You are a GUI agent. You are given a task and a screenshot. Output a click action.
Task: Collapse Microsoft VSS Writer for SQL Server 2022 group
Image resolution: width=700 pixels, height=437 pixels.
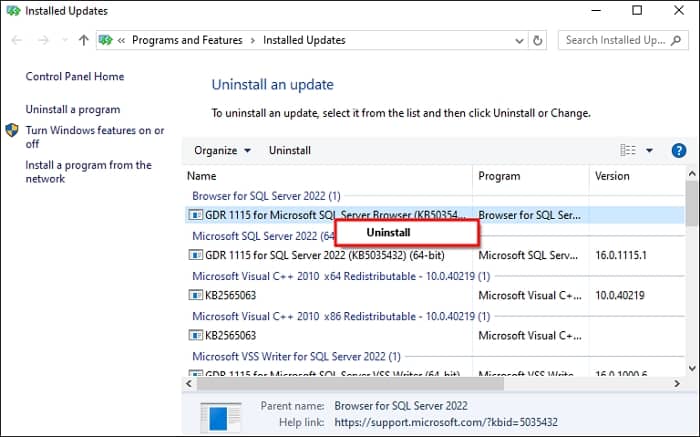point(296,357)
